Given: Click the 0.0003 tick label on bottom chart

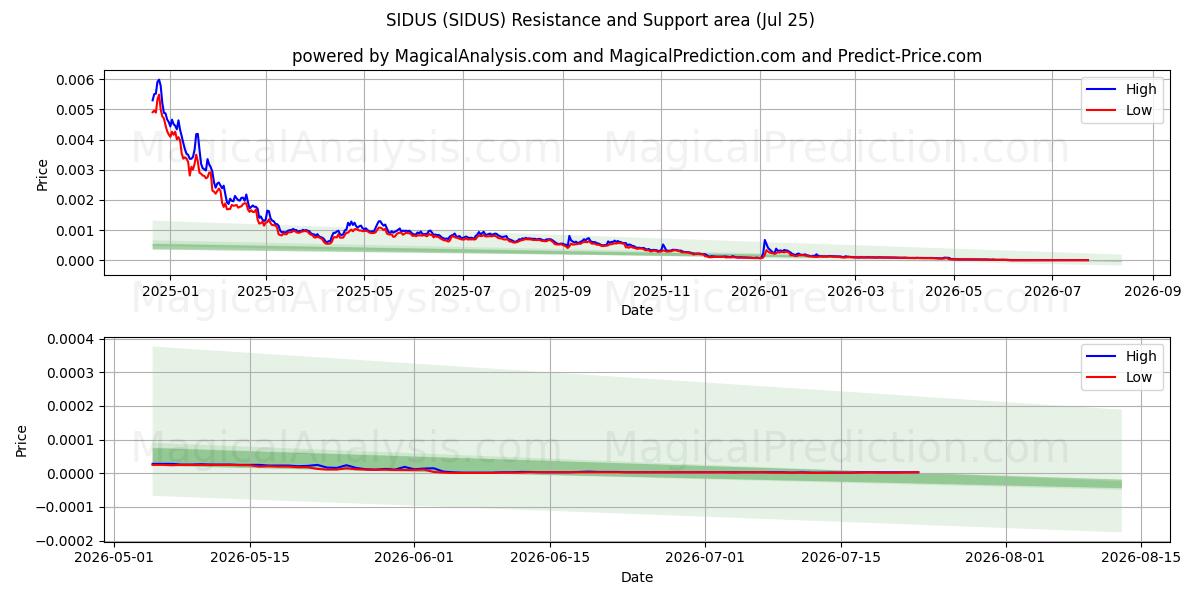Looking at the screenshot, I should (71, 373).
